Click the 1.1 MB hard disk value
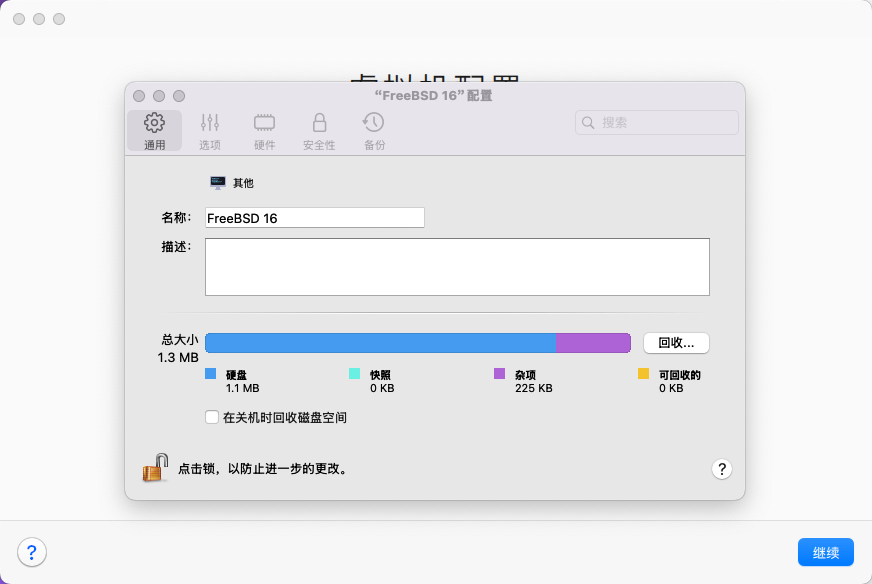Image resolution: width=872 pixels, height=584 pixels. click(242, 388)
